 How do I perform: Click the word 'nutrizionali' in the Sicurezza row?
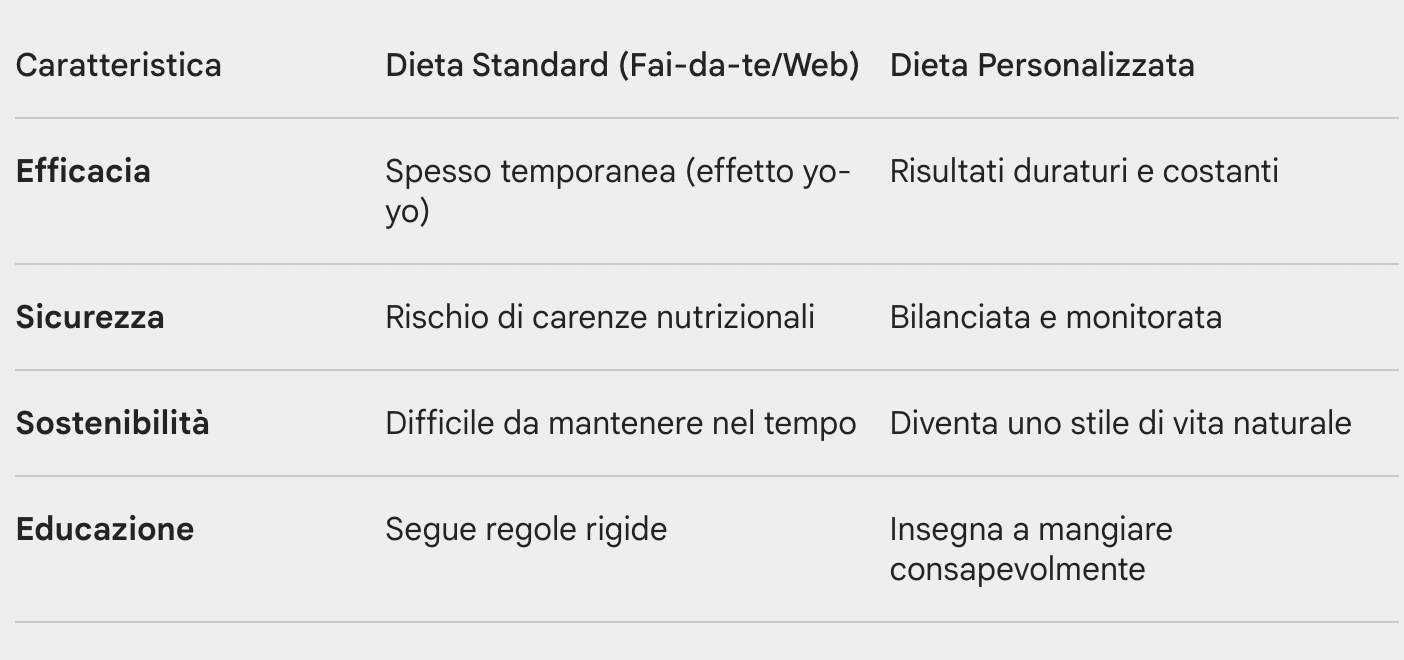point(734,318)
